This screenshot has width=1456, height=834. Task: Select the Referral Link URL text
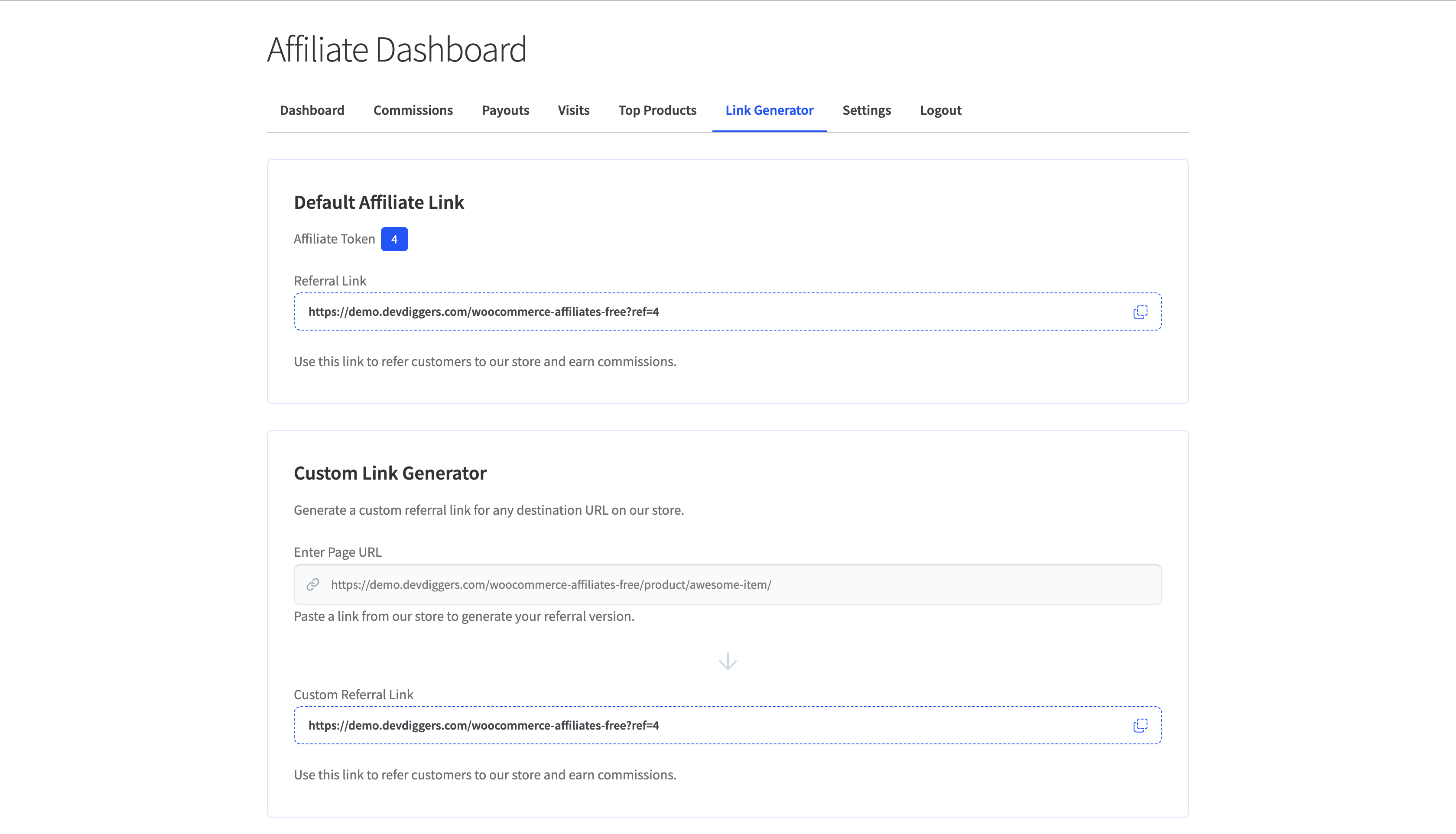tap(484, 312)
